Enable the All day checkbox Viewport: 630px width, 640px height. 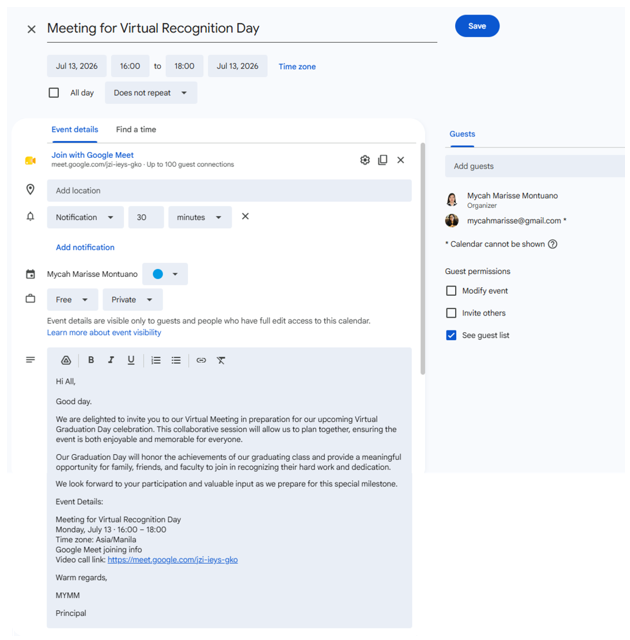point(54,93)
